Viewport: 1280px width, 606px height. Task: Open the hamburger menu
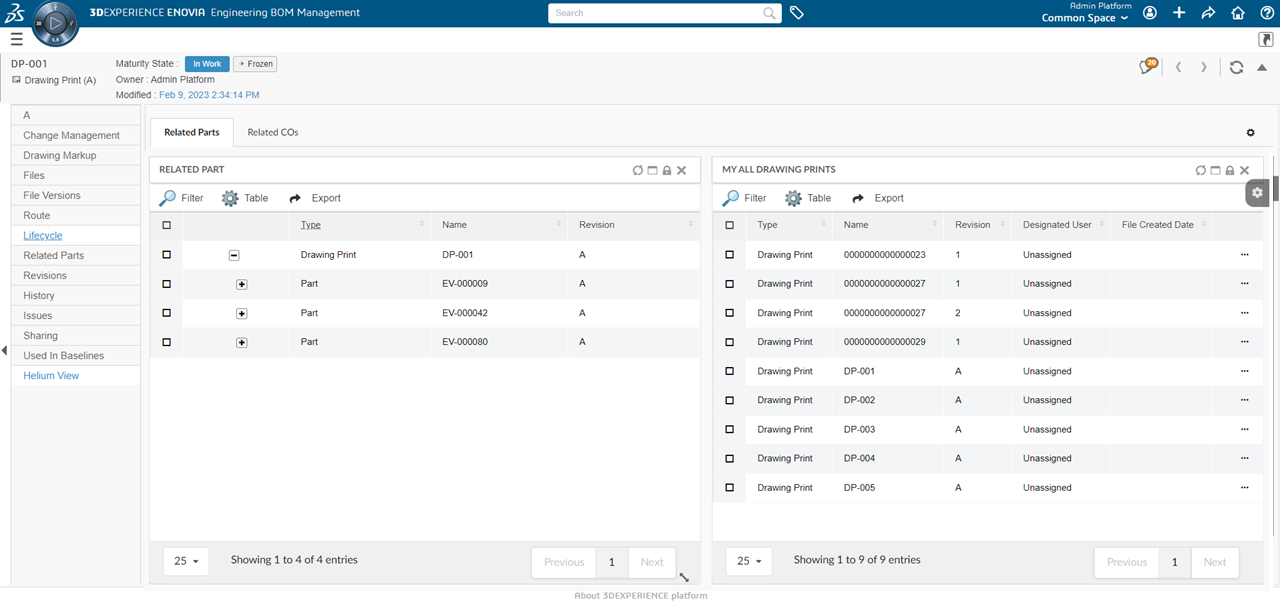tap(16, 39)
